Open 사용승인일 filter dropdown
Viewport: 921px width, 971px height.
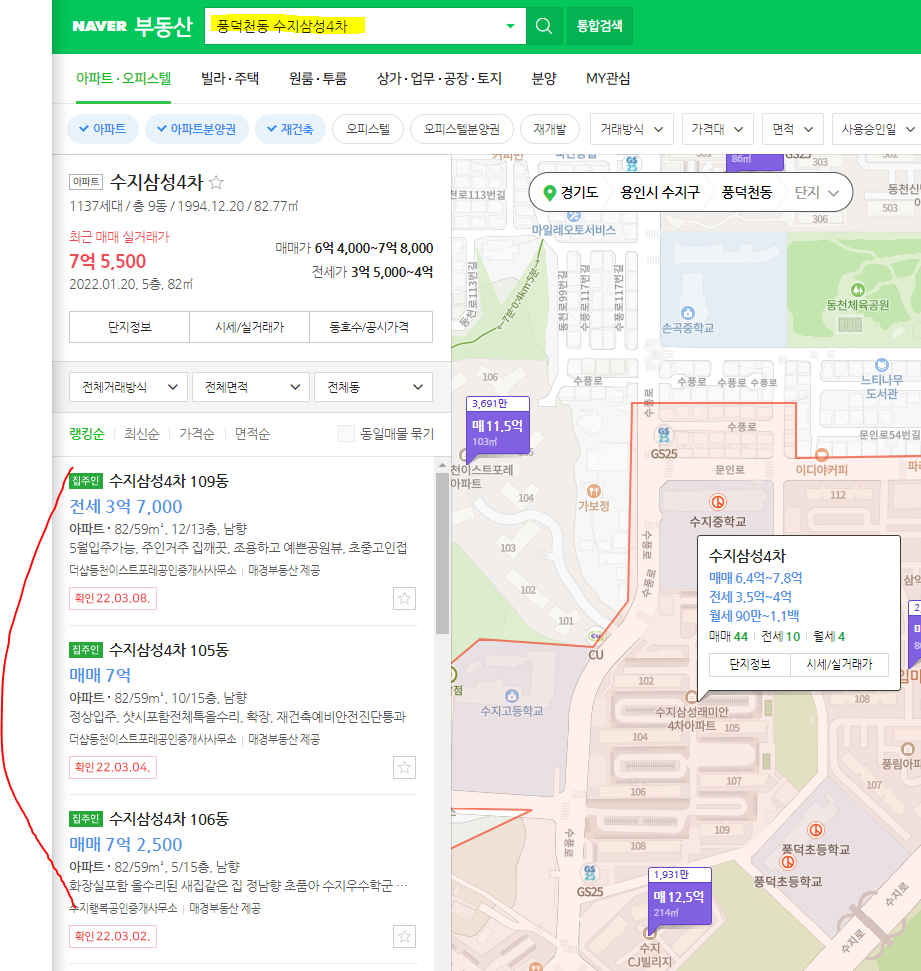(x=877, y=129)
